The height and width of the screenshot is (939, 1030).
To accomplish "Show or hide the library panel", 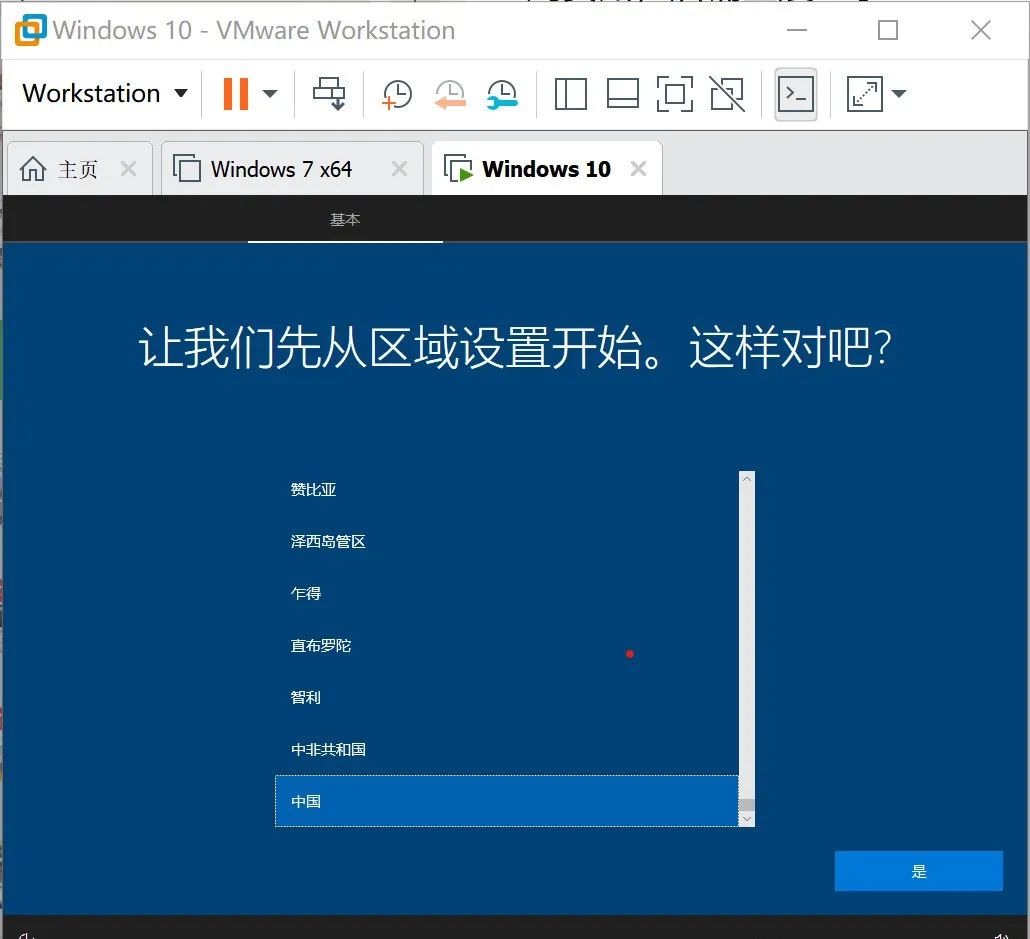I will (570, 93).
